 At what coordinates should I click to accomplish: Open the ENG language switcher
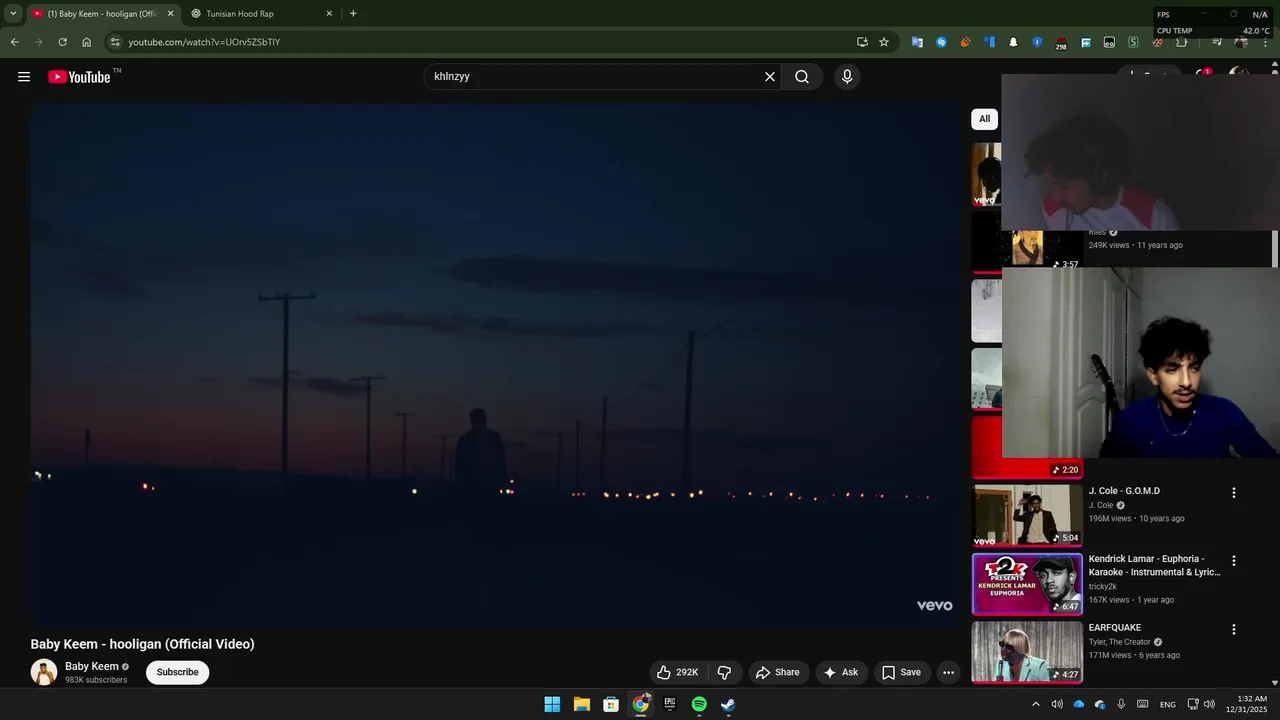pos(1168,704)
